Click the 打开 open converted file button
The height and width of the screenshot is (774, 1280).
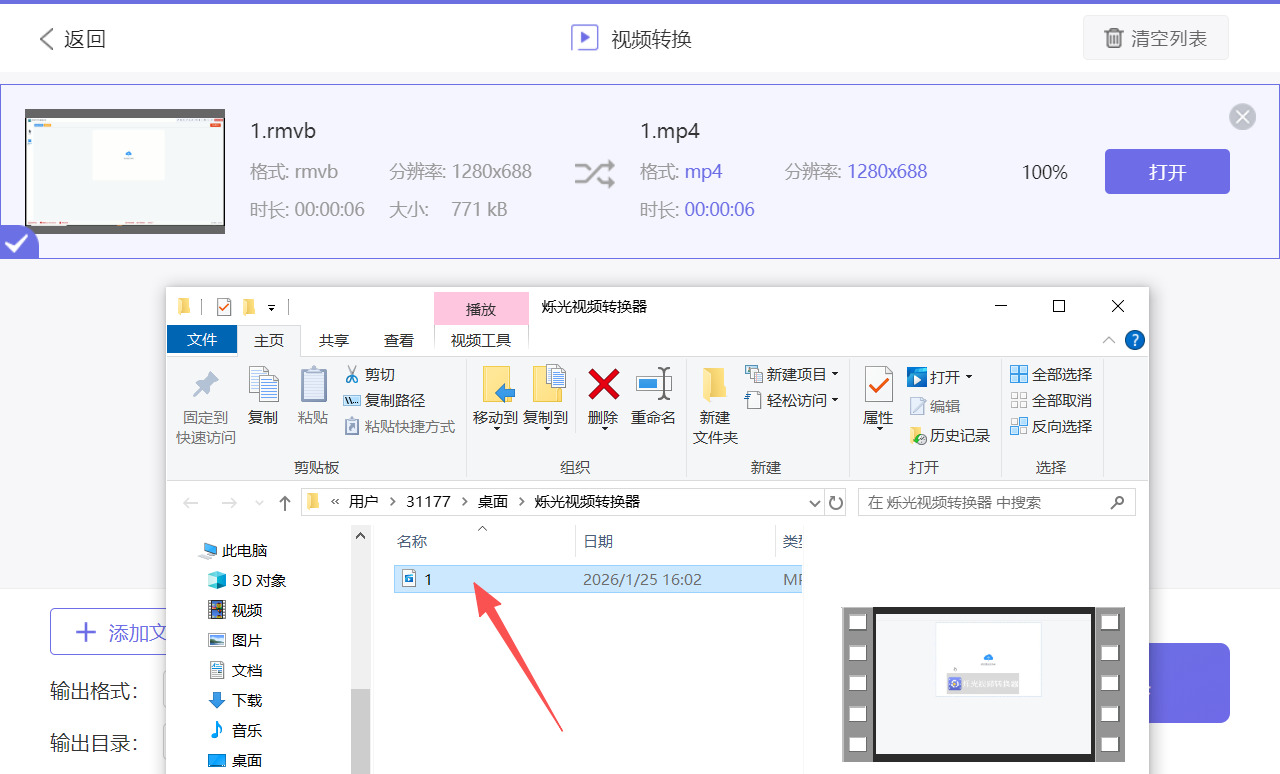pyautogui.click(x=1166, y=171)
